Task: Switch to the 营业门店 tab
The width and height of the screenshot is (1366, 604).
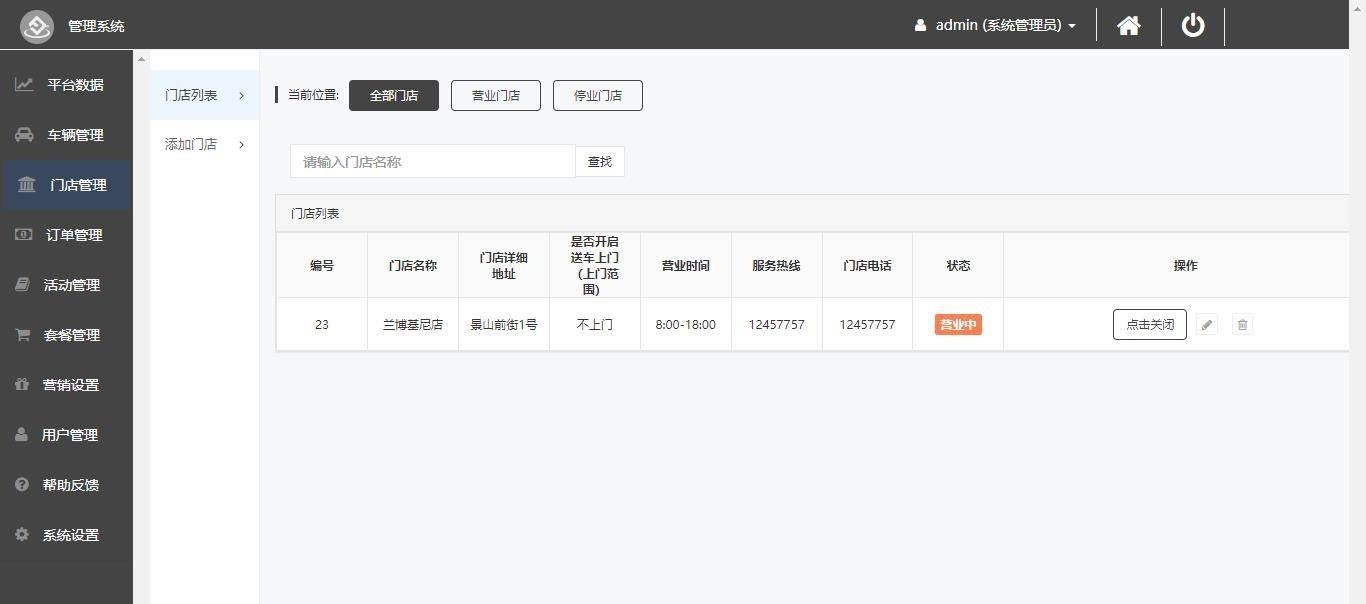Action: point(496,96)
